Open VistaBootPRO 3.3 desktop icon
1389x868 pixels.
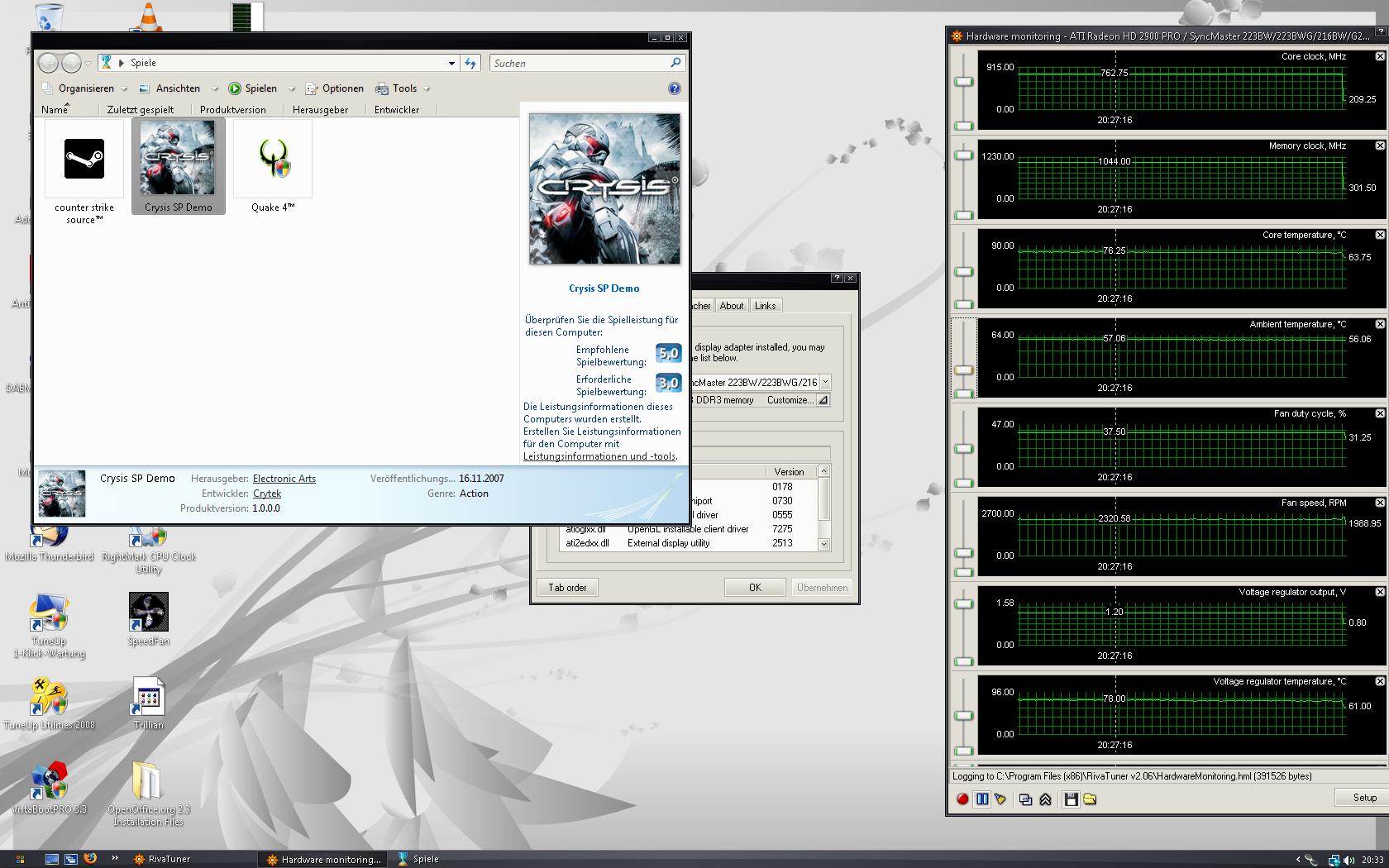point(50,788)
